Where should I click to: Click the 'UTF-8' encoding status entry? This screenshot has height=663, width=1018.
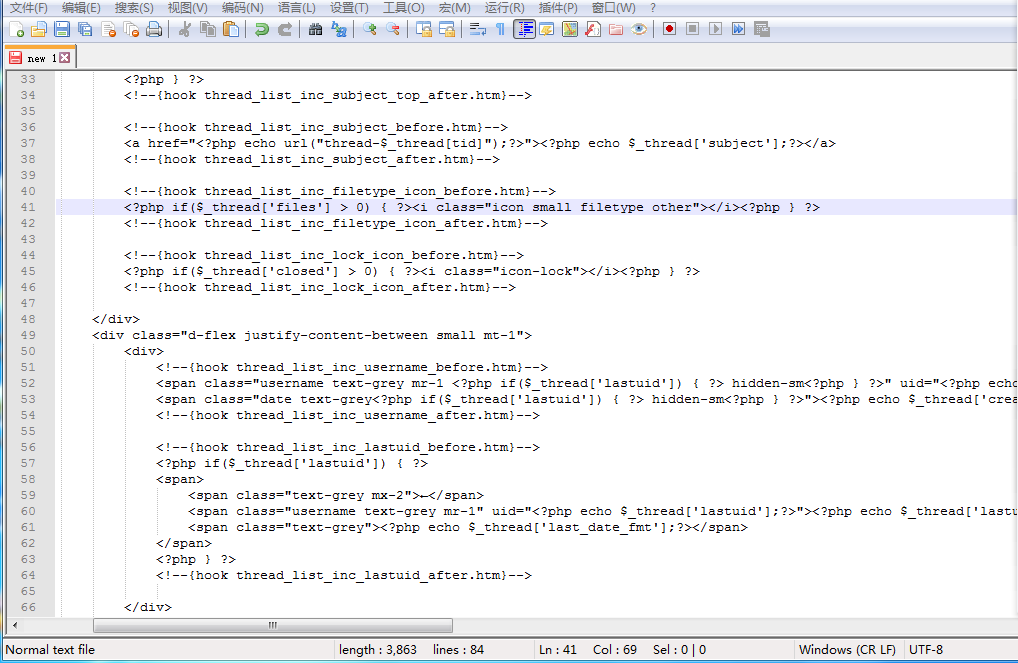[926, 649]
